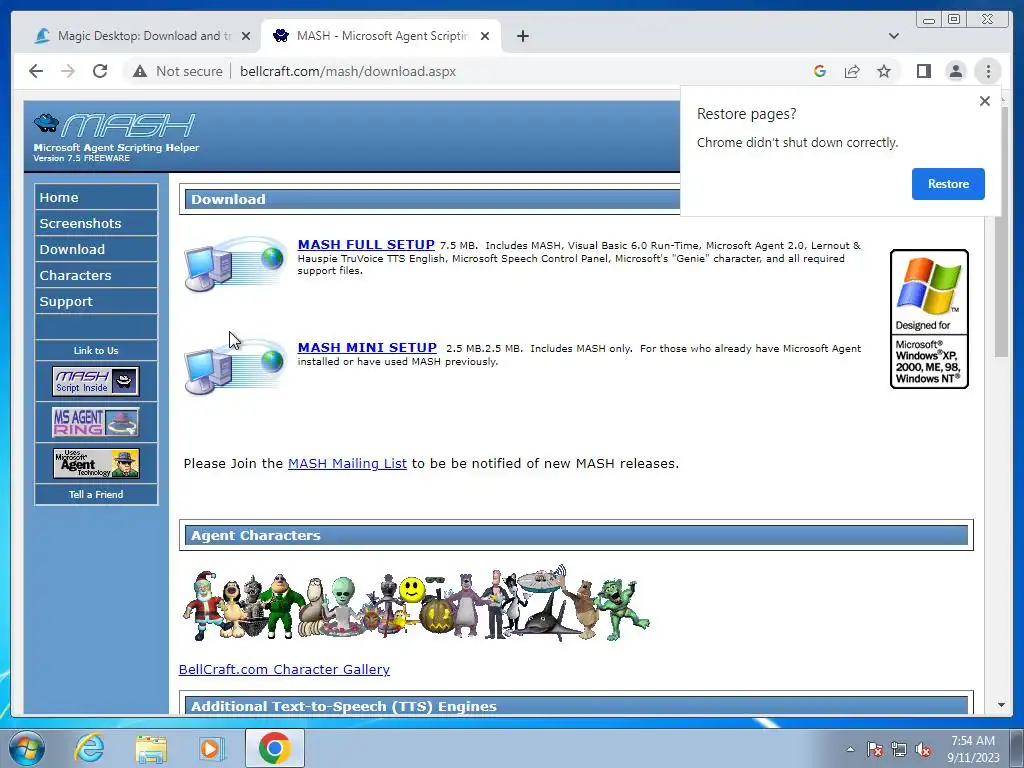Viewport: 1024px width, 768px height.
Task: Open the Chrome three-dot menu
Action: (988, 71)
